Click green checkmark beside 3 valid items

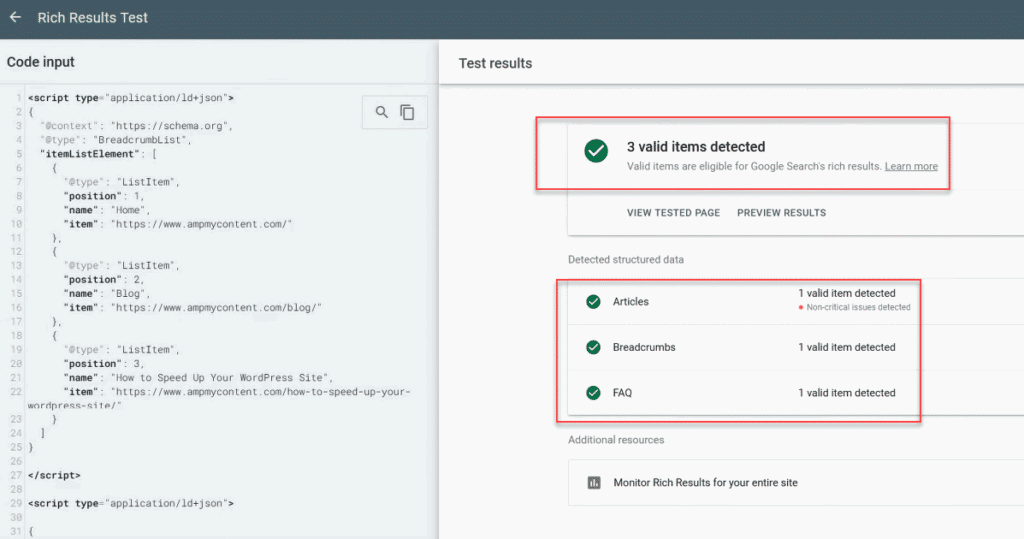pyautogui.click(x=596, y=151)
